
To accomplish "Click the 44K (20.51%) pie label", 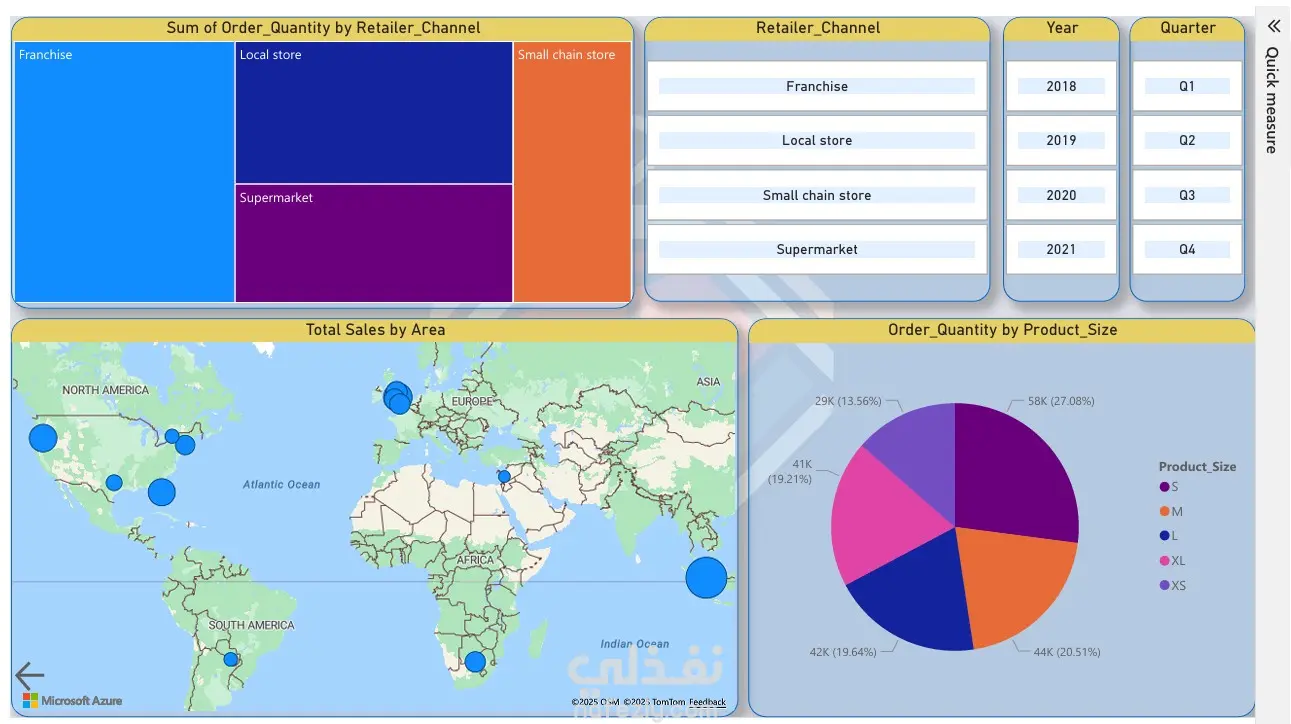I will 1067,652.
